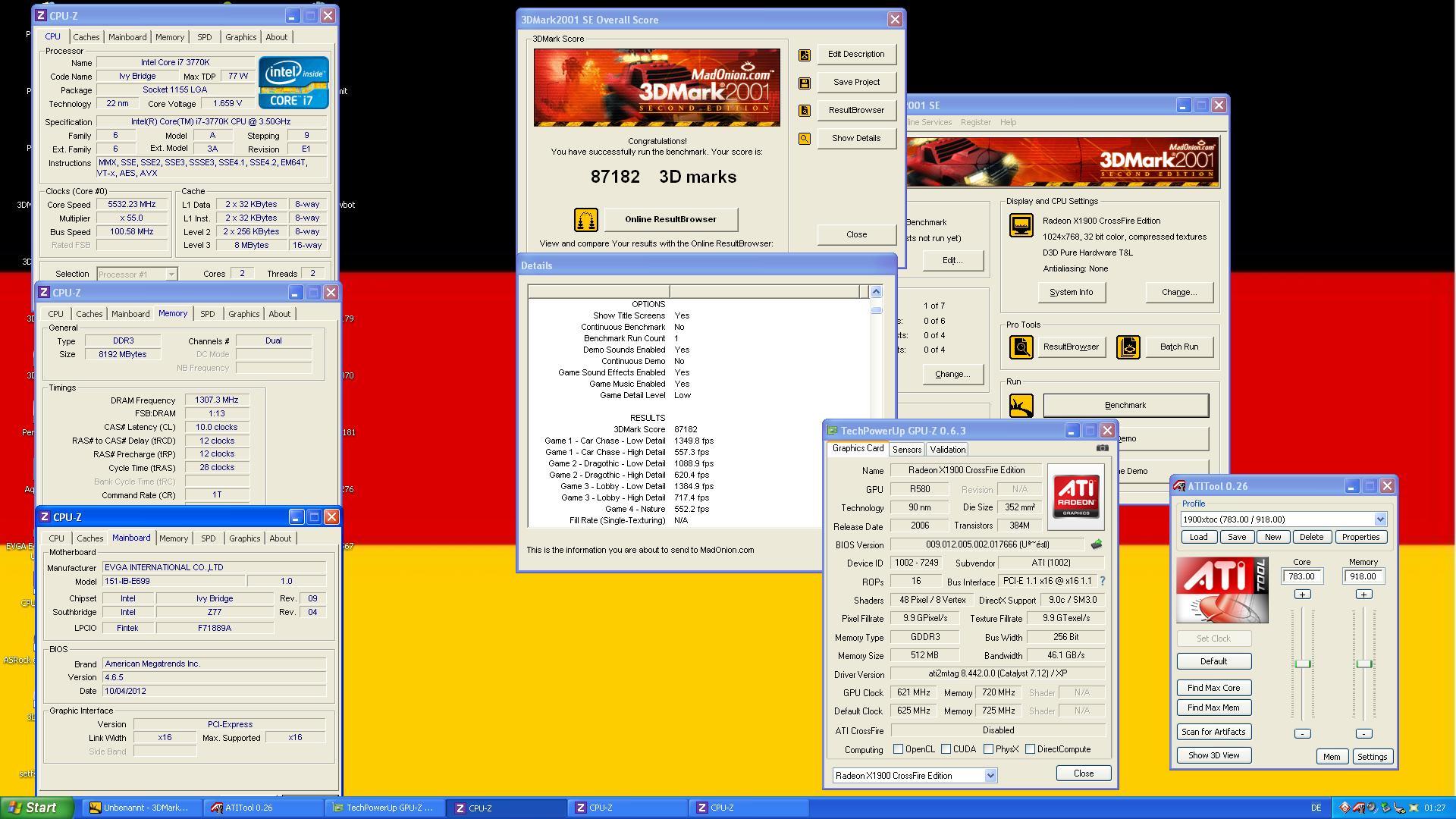Click the Batch Run icon

(1128, 347)
